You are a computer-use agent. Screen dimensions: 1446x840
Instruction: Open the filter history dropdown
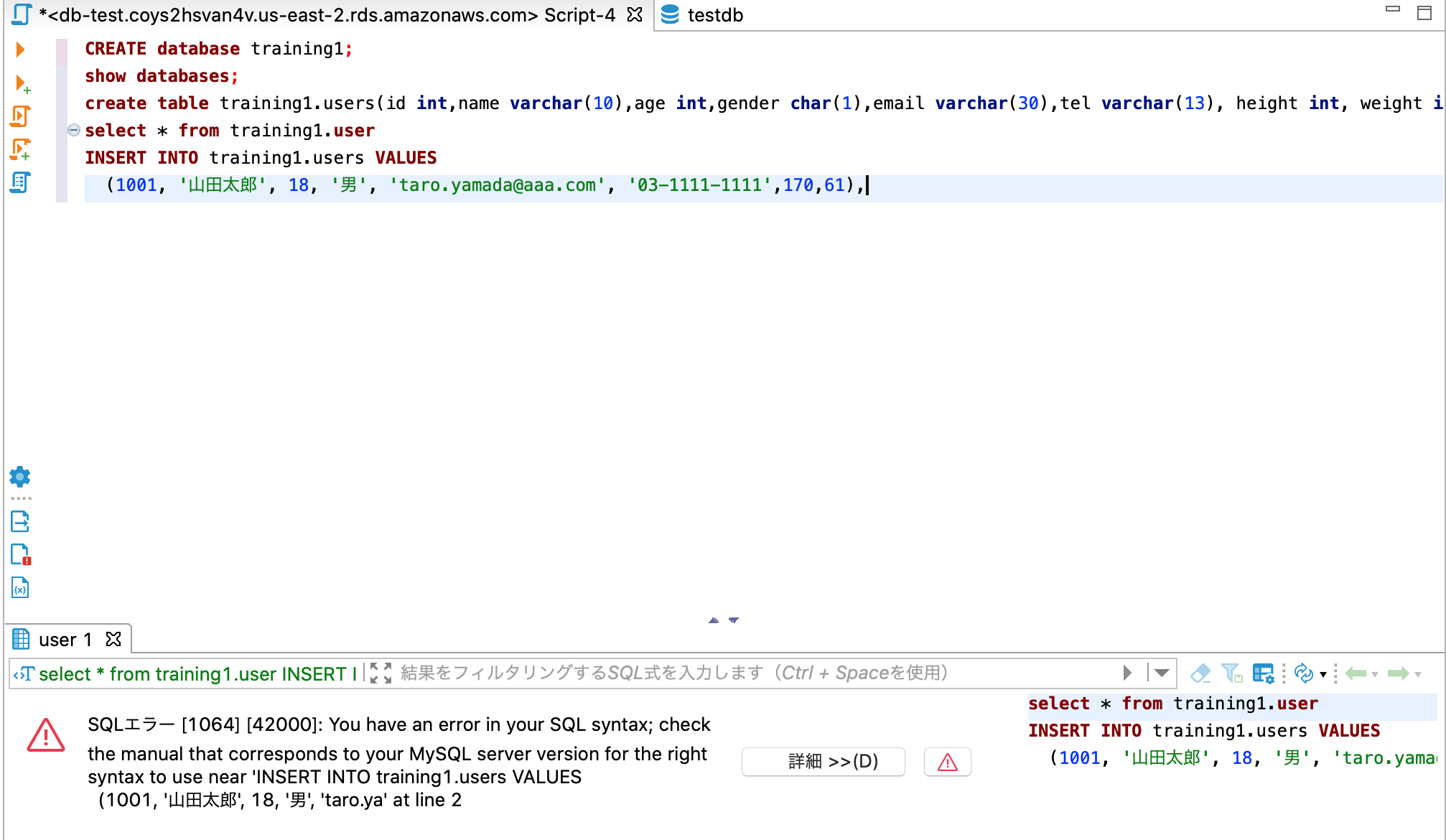[x=1162, y=673]
